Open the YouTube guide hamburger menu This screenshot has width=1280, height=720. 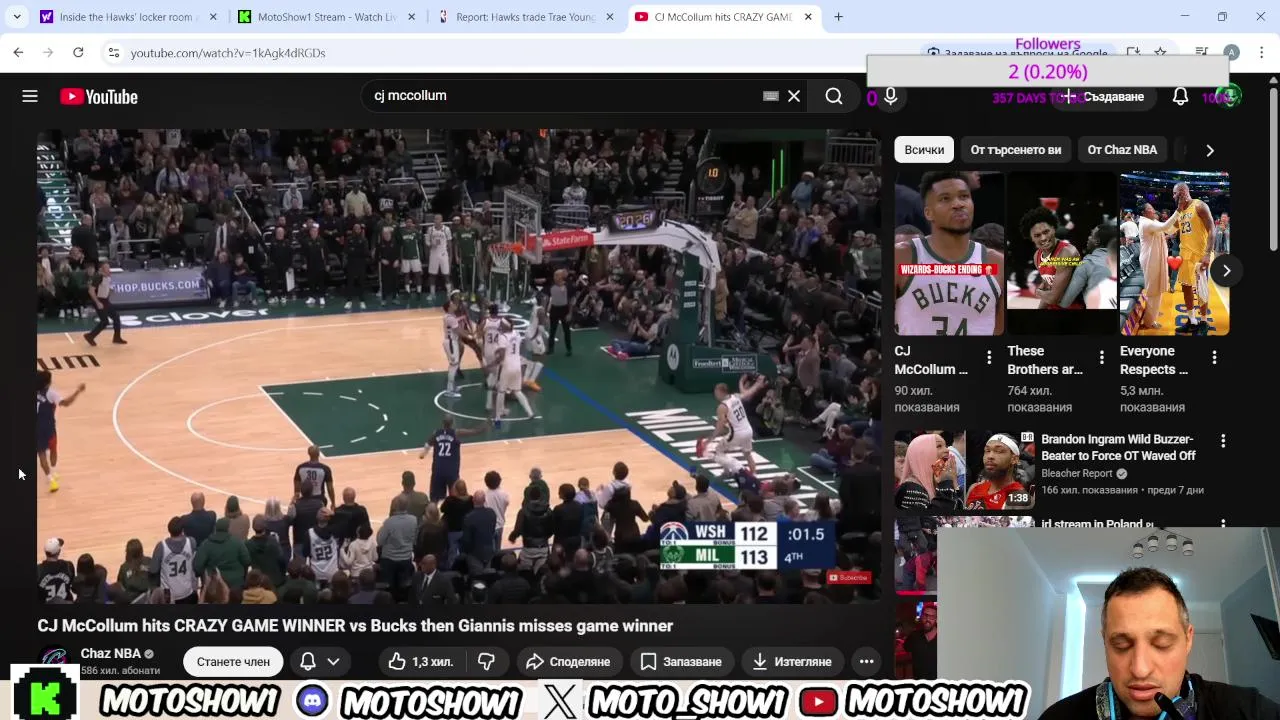tap(30, 96)
